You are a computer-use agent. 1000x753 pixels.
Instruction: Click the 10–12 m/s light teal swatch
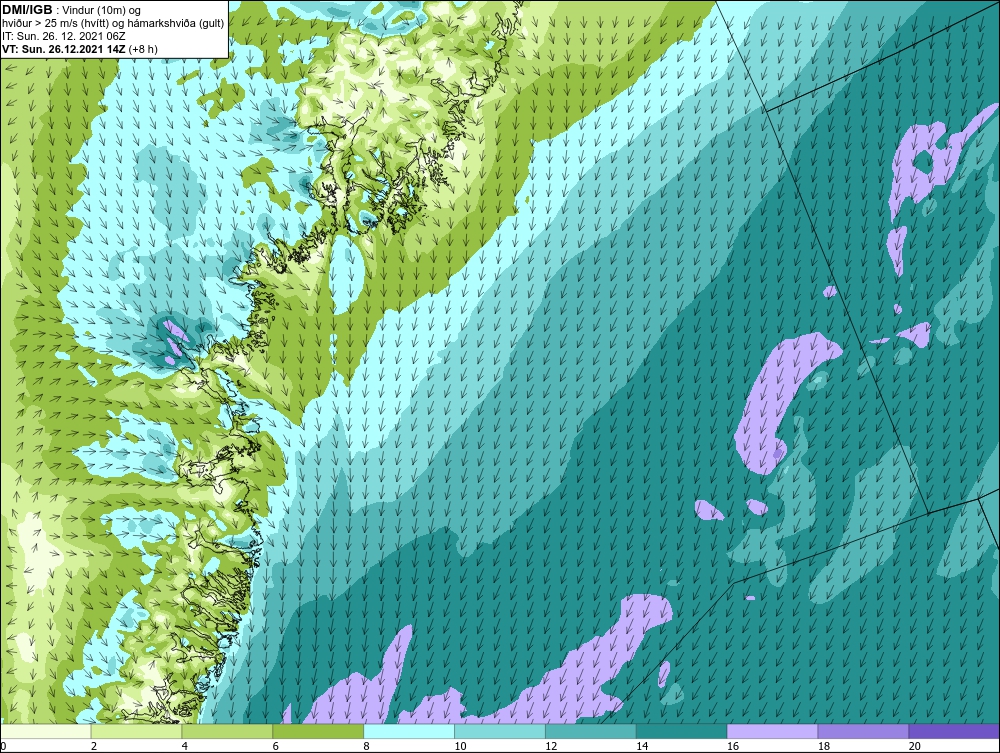500,731
